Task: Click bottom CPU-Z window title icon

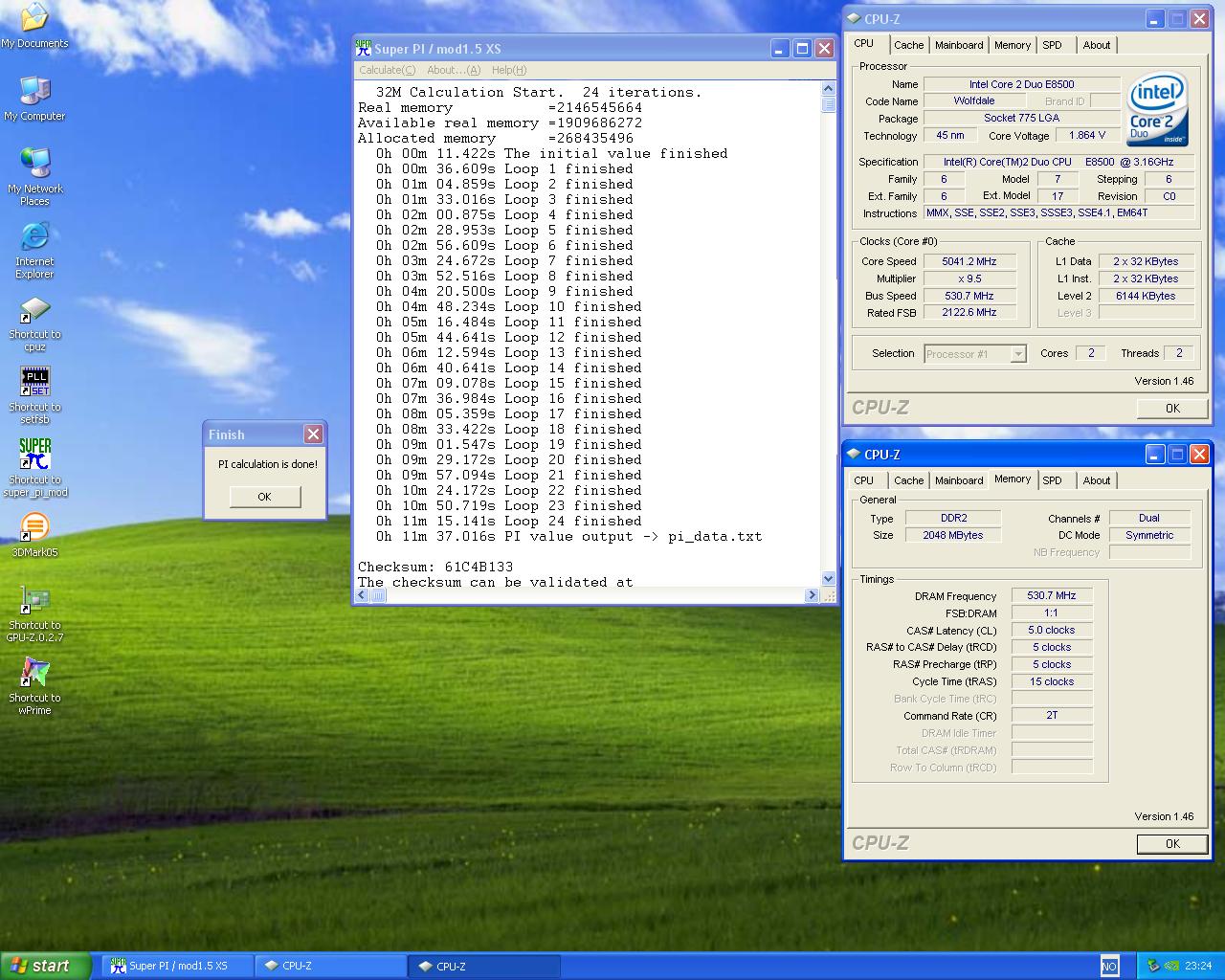Action: coord(855,454)
